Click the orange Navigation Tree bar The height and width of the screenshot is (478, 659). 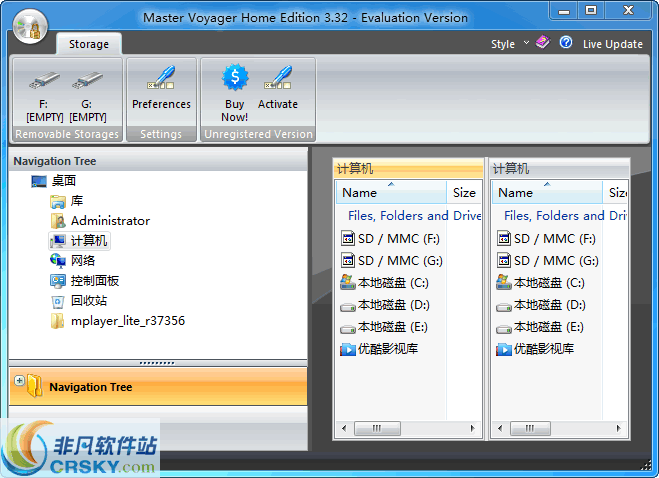[158, 387]
